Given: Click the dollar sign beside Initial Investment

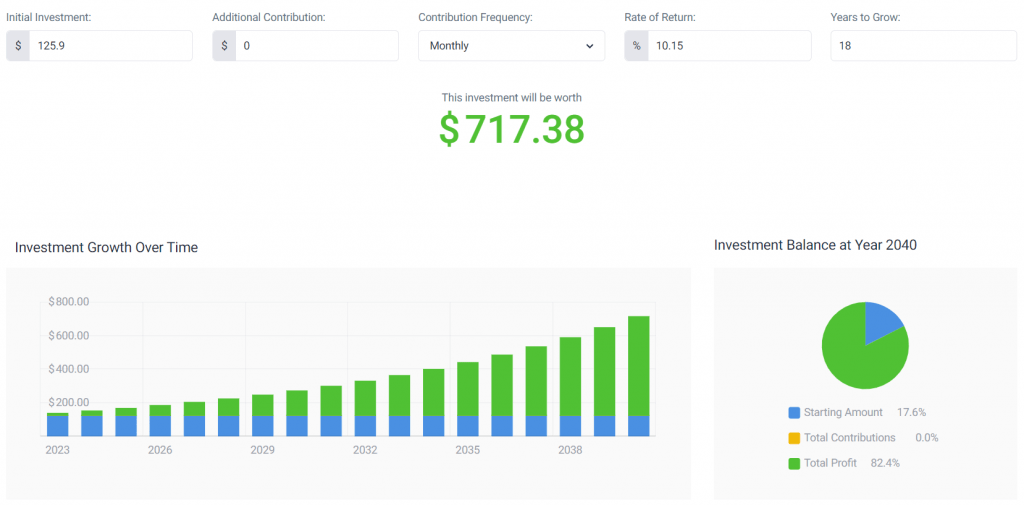Looking at the screenshot, I should tap(18, 46).
